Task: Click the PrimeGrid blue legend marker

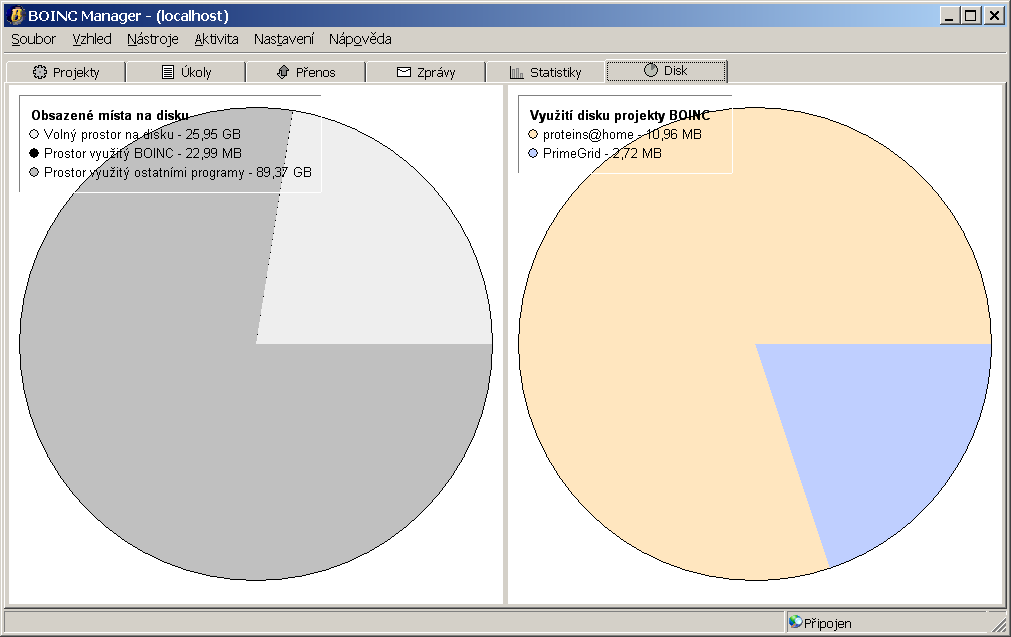Action: (x=533, y=153)
